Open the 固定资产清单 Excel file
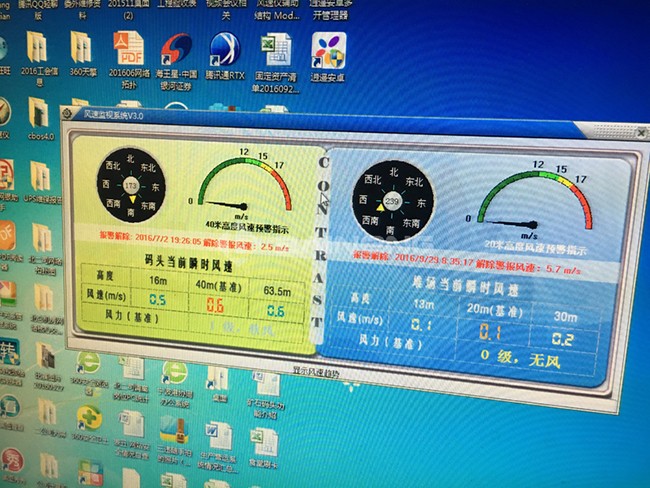Image resolution: width=650 pixels, height=488 pixels. pos(274,49)
